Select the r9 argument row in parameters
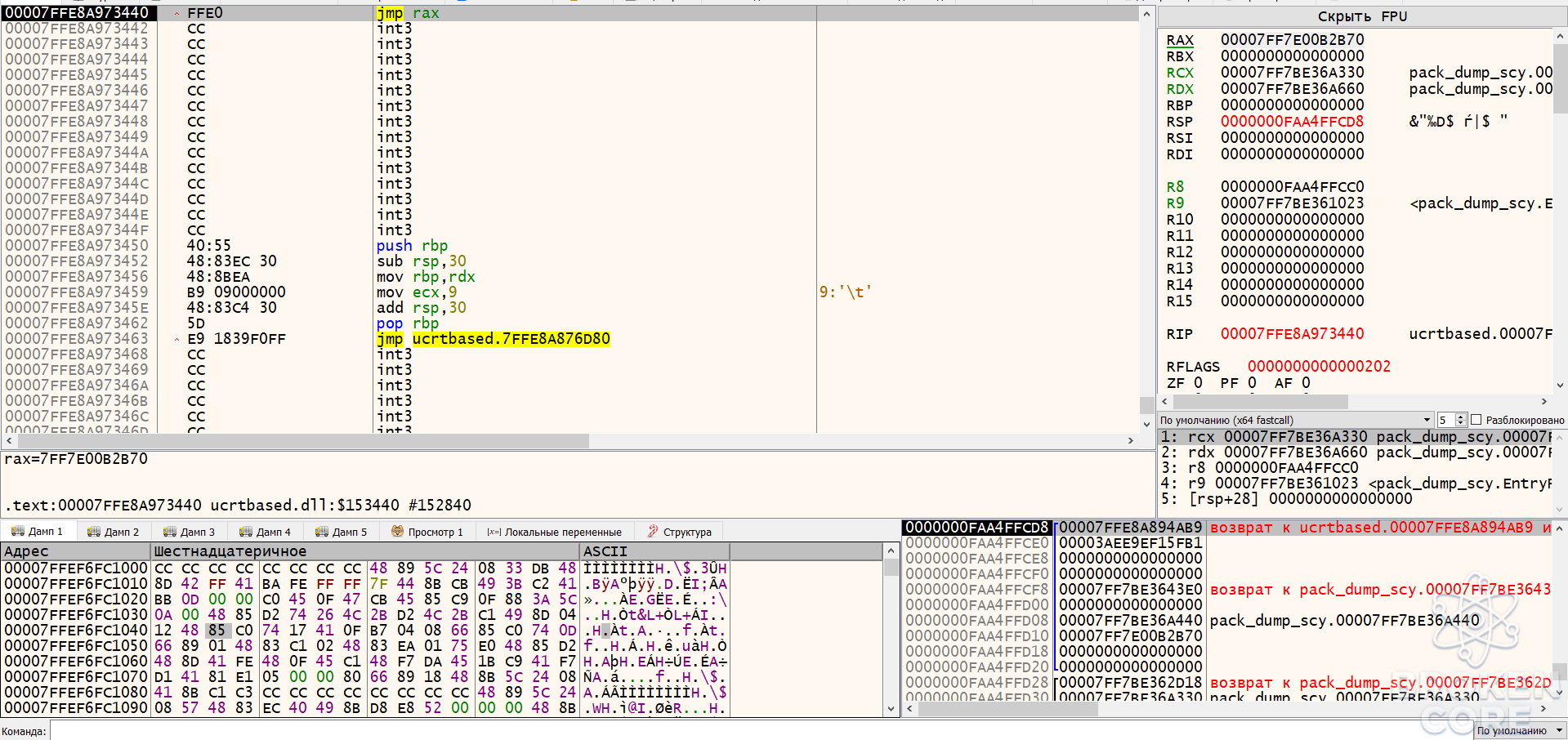This screenshot has width=1568, height=740. [x=1356, y=484]
